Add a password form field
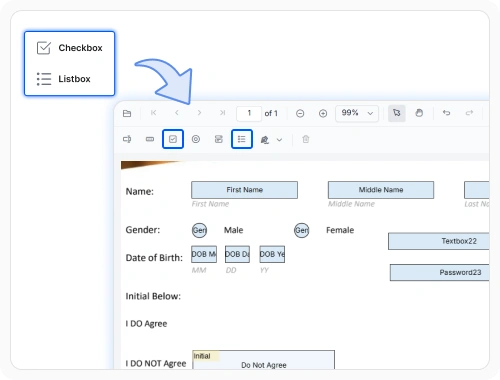The image size is (500, 380). tap(150, 139)
